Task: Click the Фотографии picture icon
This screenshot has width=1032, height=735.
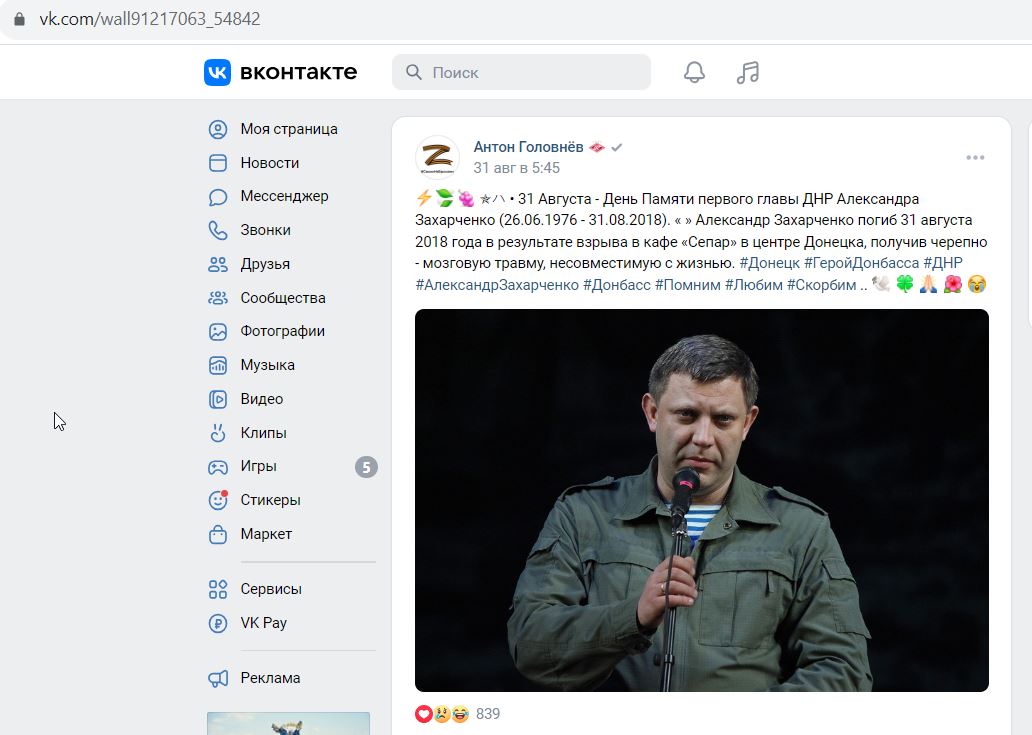Action: click(218, 332)
